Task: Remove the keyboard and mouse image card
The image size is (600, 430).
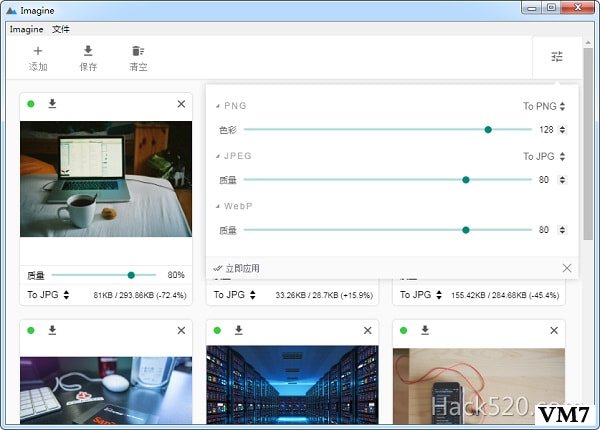Action: point(181,331)
